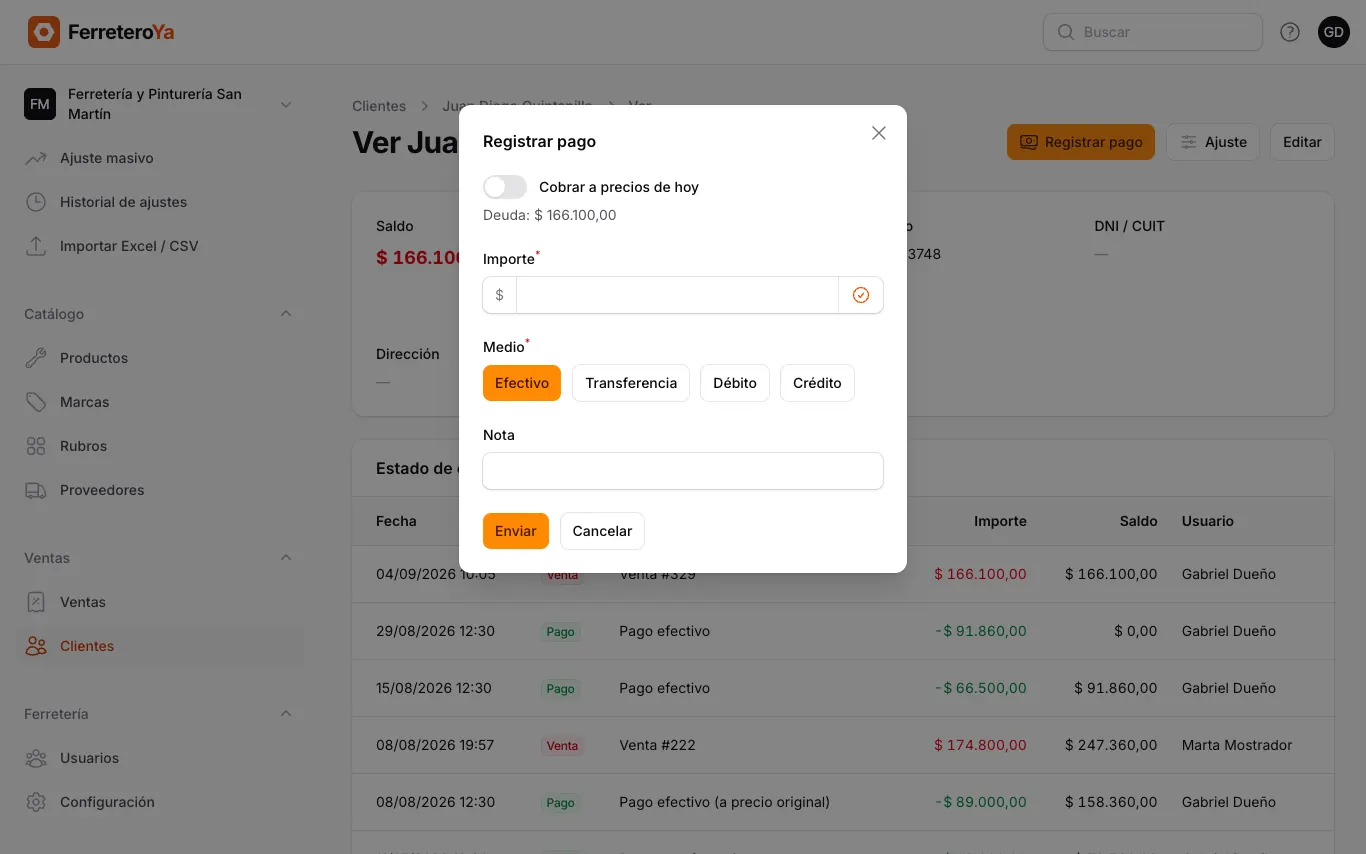Click the Historial de ajustes clock icon
Image resolution: width=1366 pixels, height=854 pixels.
click(x=36, y=202)
